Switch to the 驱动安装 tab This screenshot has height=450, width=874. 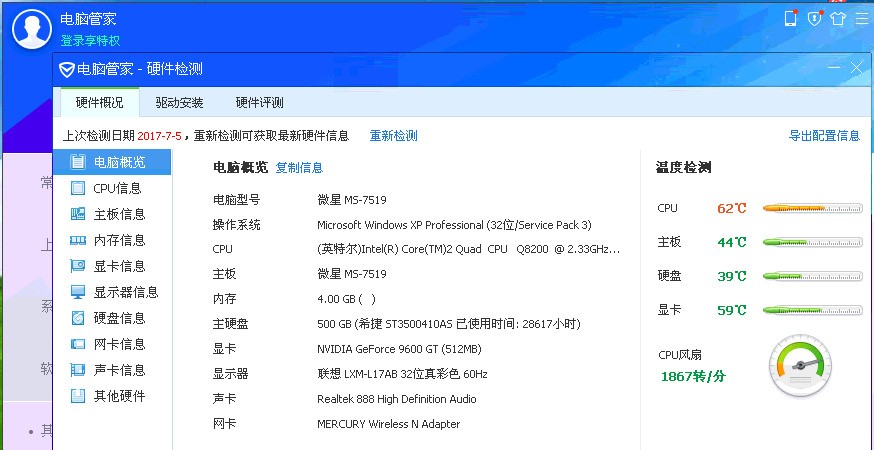179,103
